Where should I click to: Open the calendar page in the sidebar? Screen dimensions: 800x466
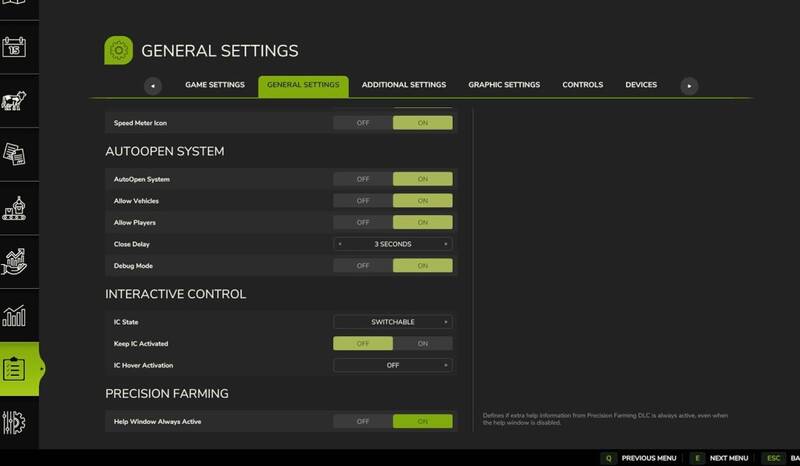16,47
